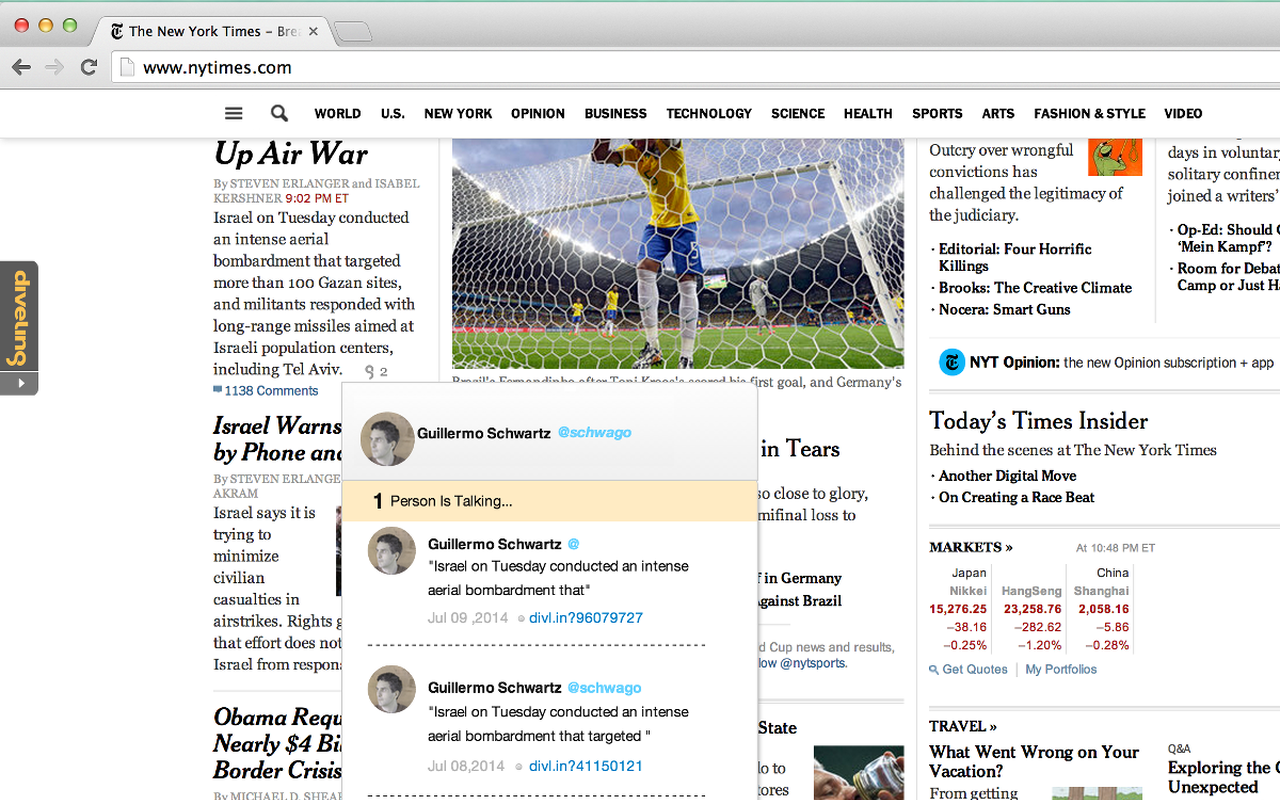
Task: Open the SCIENCE section
Action: click(x=798, y=114)
